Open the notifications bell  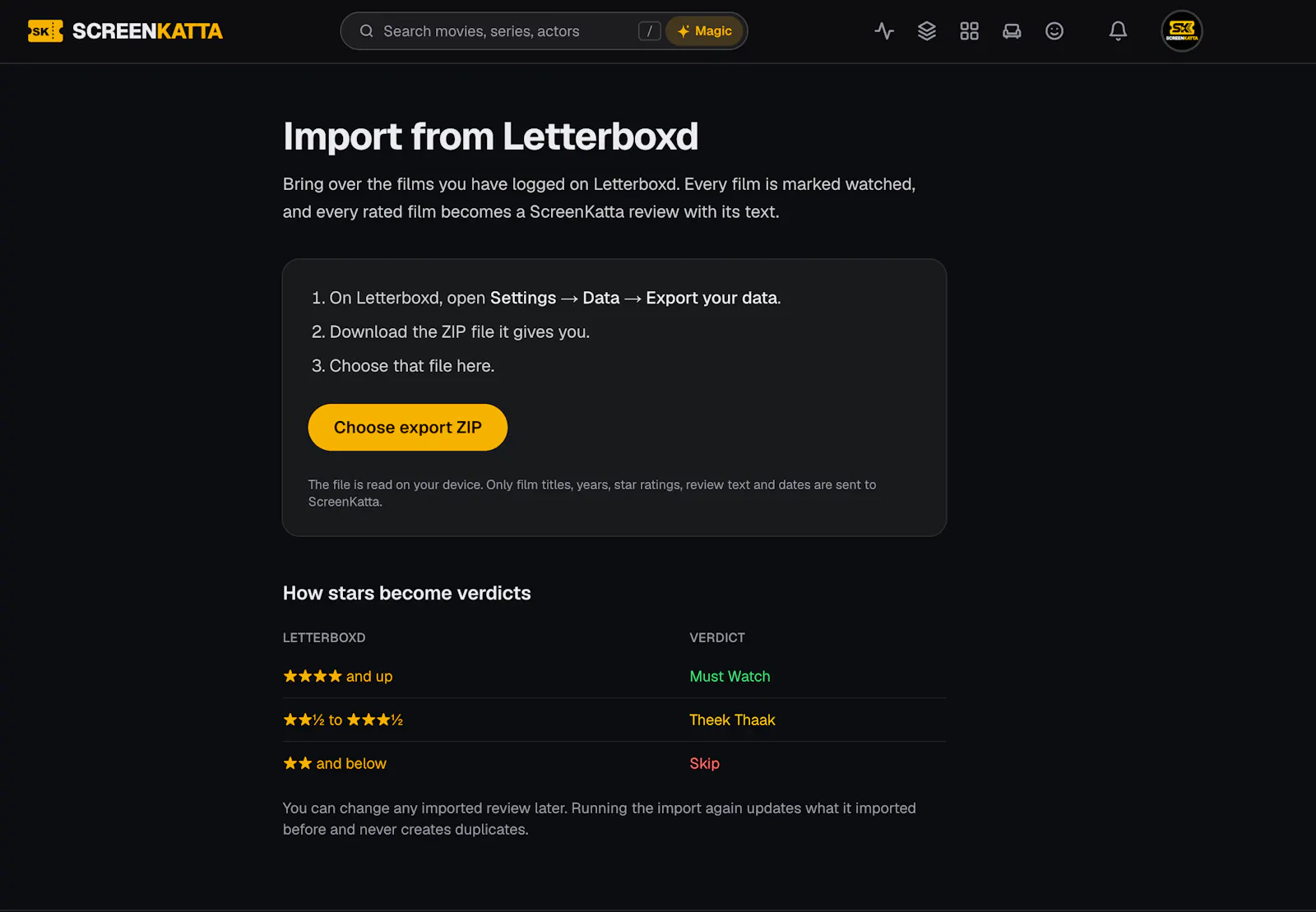[x=1118, y=31]
